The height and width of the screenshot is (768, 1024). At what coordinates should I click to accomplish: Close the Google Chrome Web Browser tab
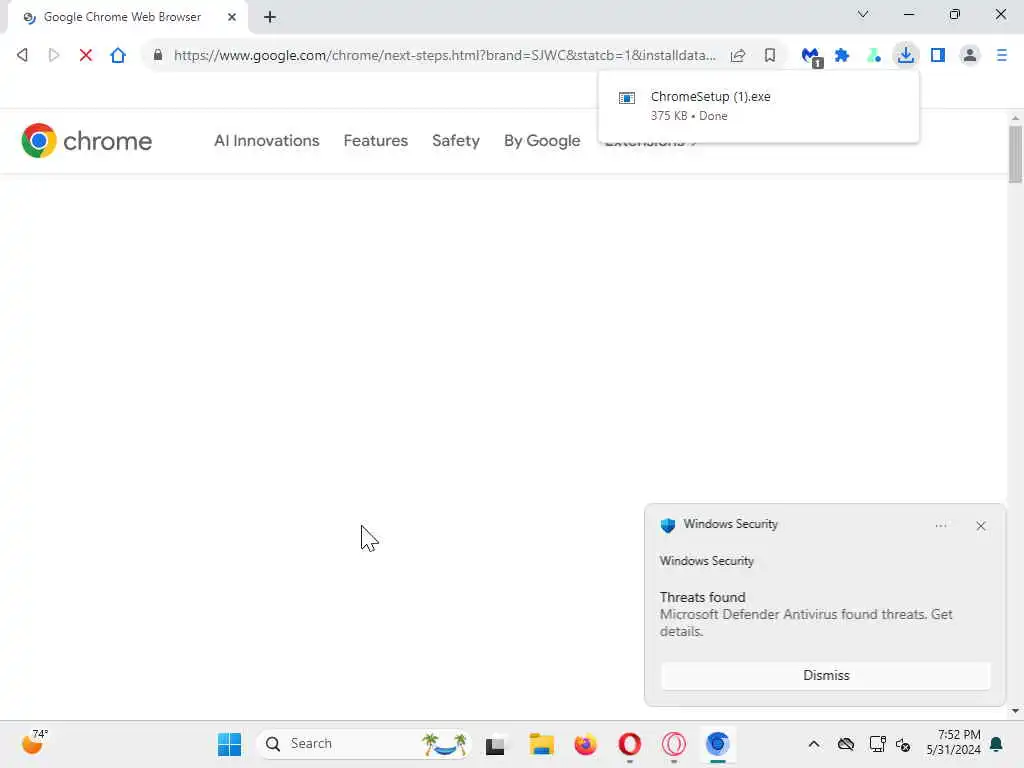[x=232, y=17]
